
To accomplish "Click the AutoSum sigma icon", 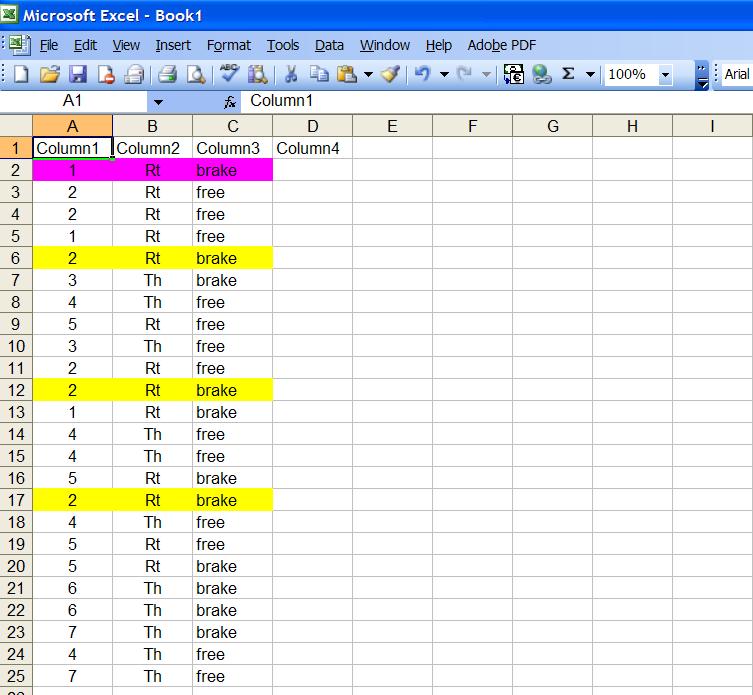I will pos(569,74).
